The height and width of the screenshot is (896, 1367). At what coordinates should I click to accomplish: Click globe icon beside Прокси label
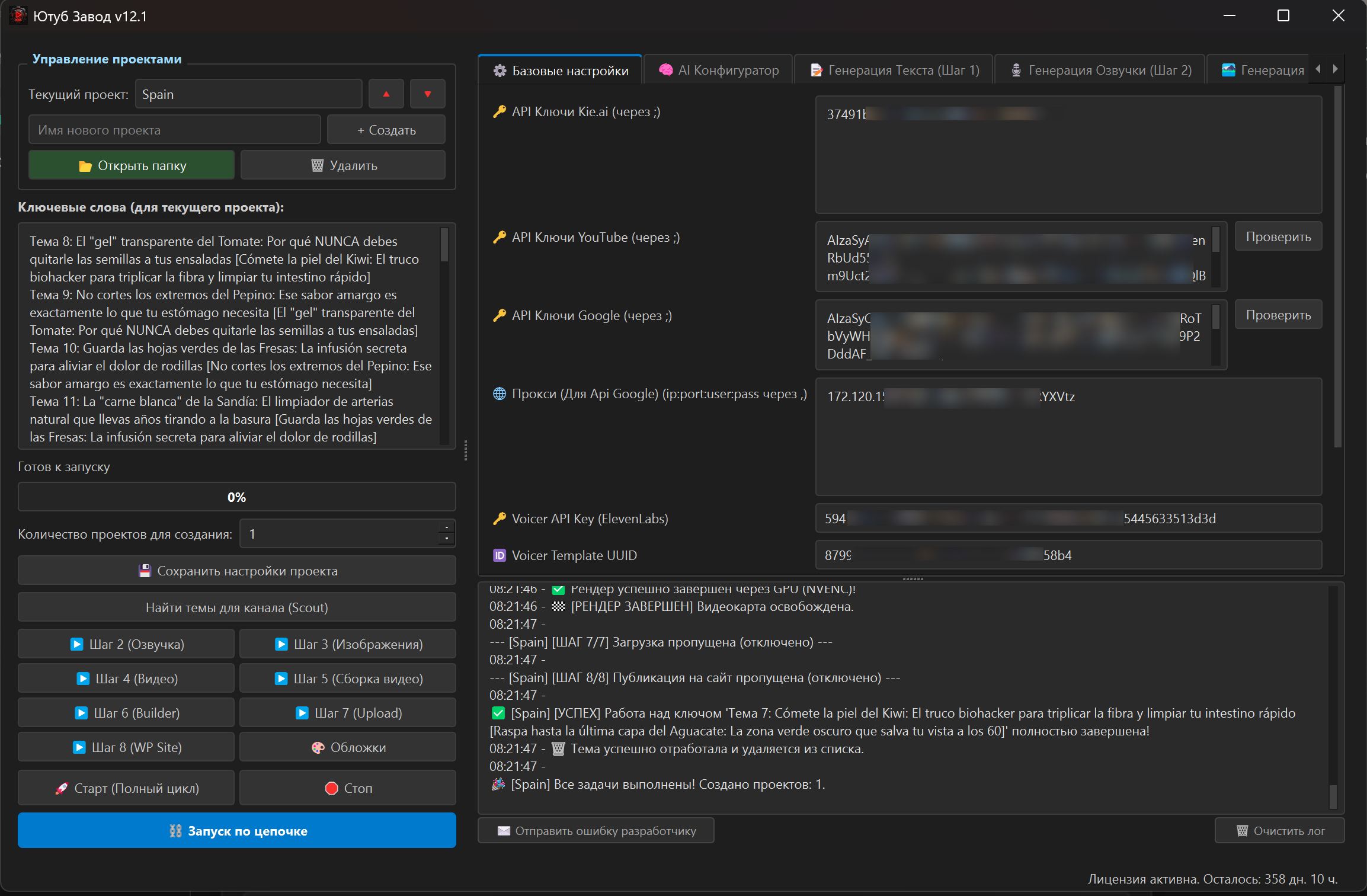[500, 393]
